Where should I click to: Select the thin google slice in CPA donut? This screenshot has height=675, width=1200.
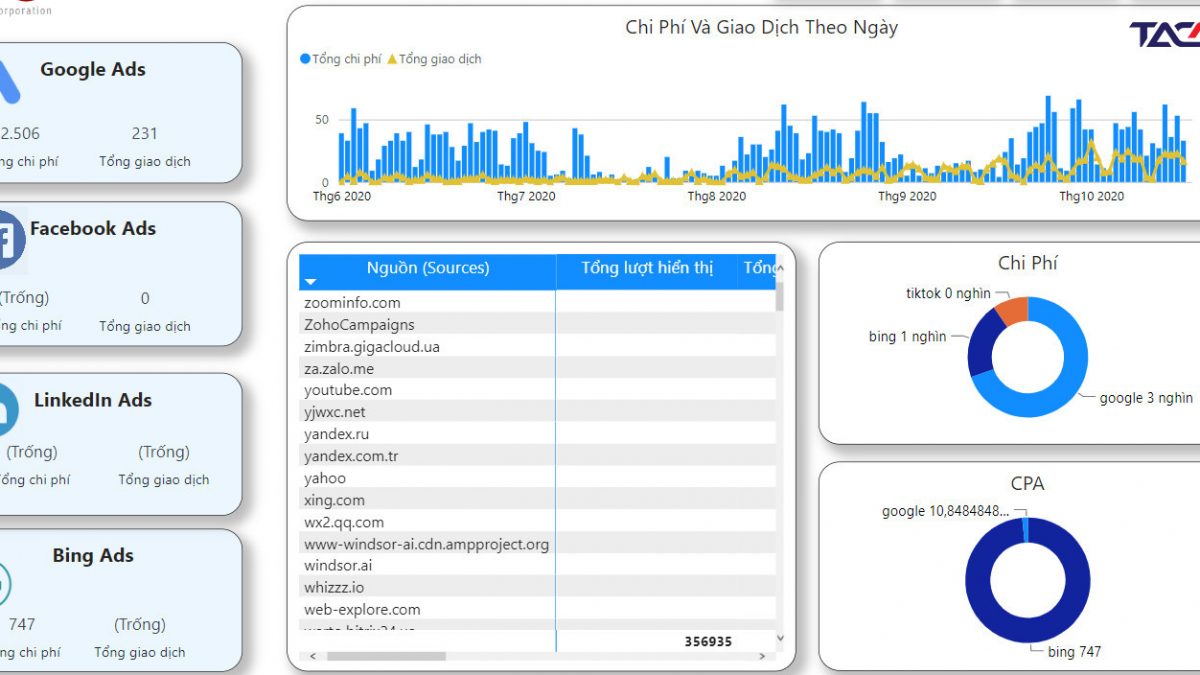pos(1025,530)
